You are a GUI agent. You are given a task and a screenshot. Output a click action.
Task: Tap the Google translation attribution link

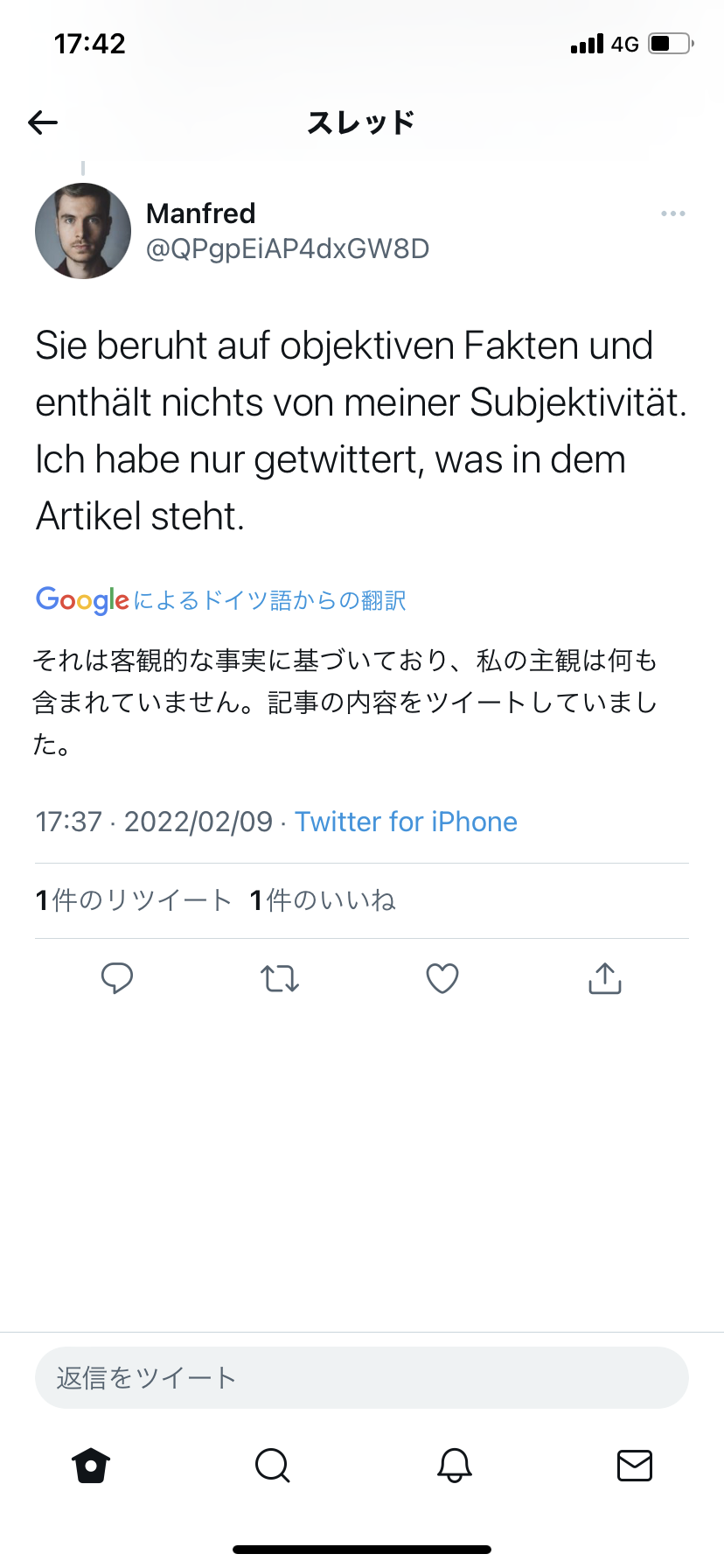(221, 600)
